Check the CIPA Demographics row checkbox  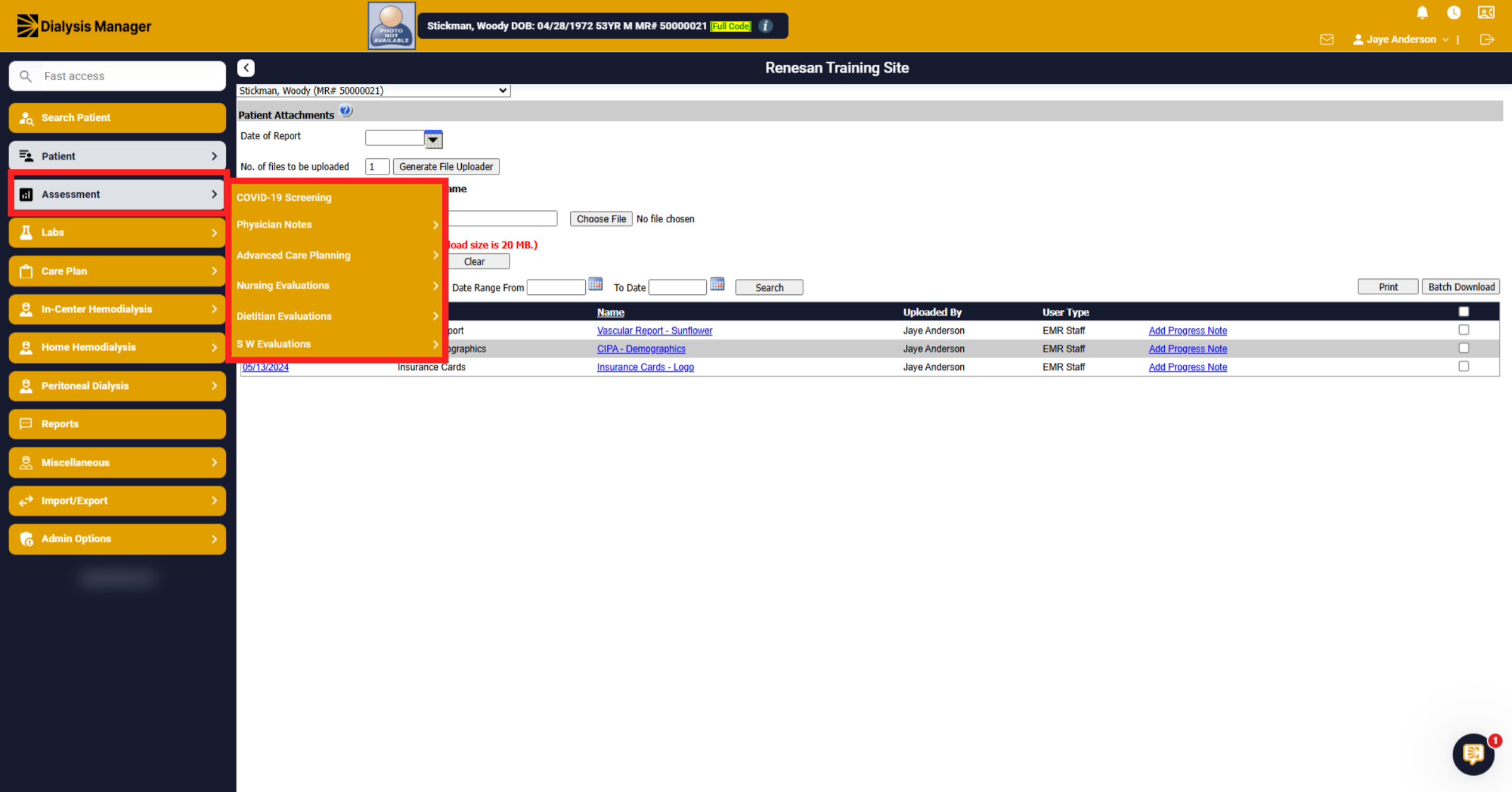(x=1463, y=348)
